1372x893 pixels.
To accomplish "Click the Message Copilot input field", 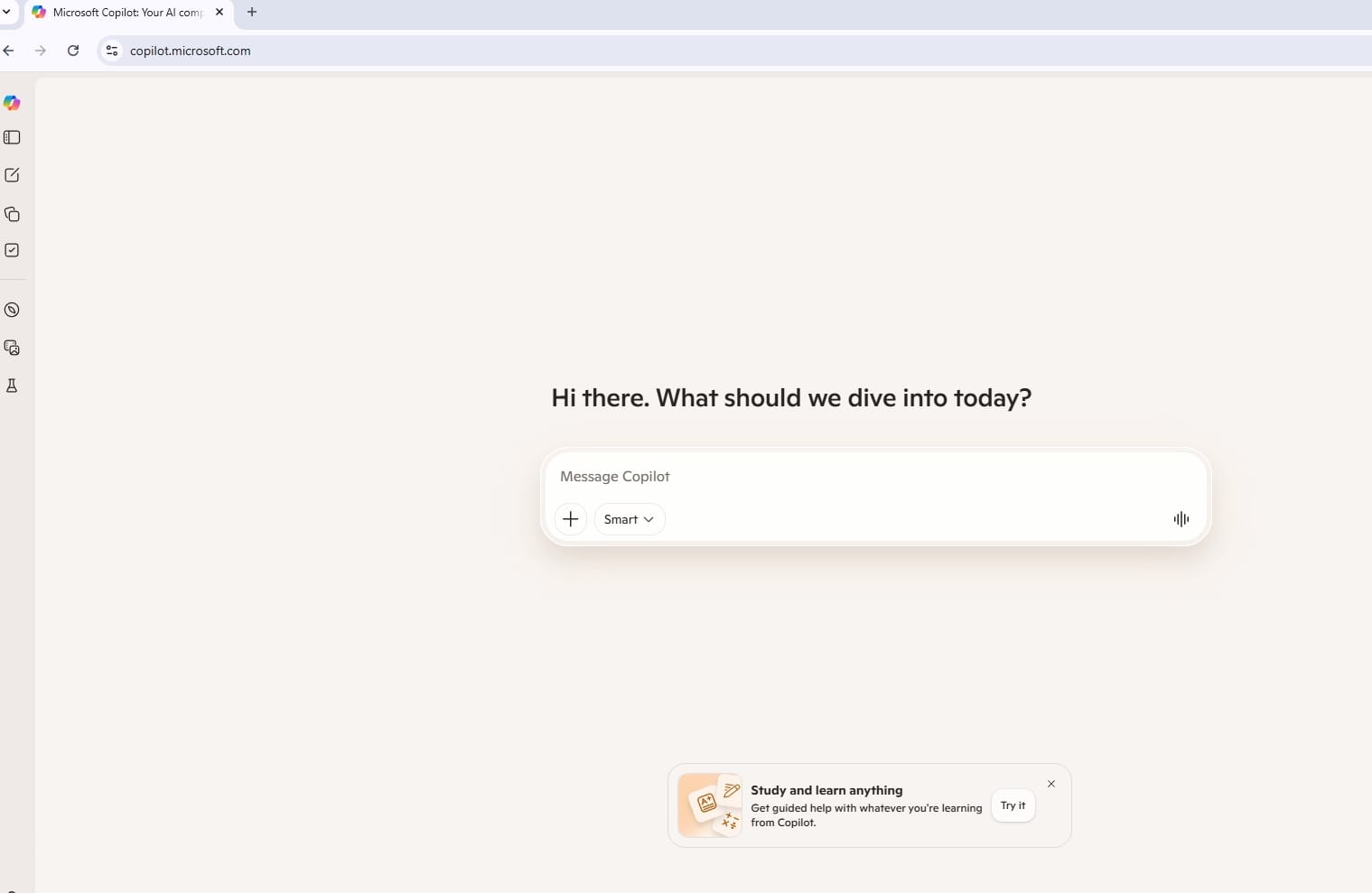I will click(867, 477).
